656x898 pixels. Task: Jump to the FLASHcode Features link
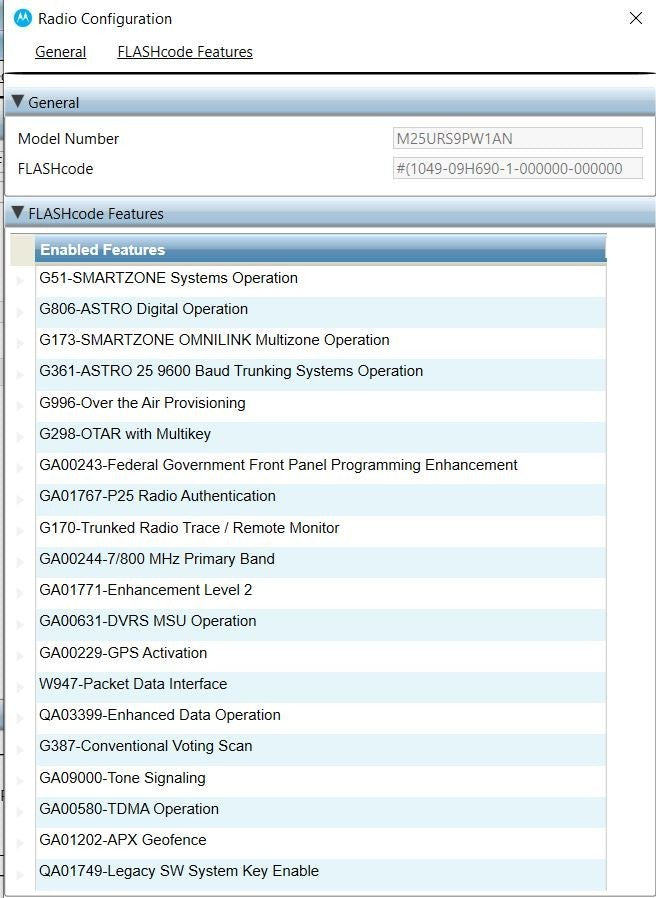tap(185, 52)
